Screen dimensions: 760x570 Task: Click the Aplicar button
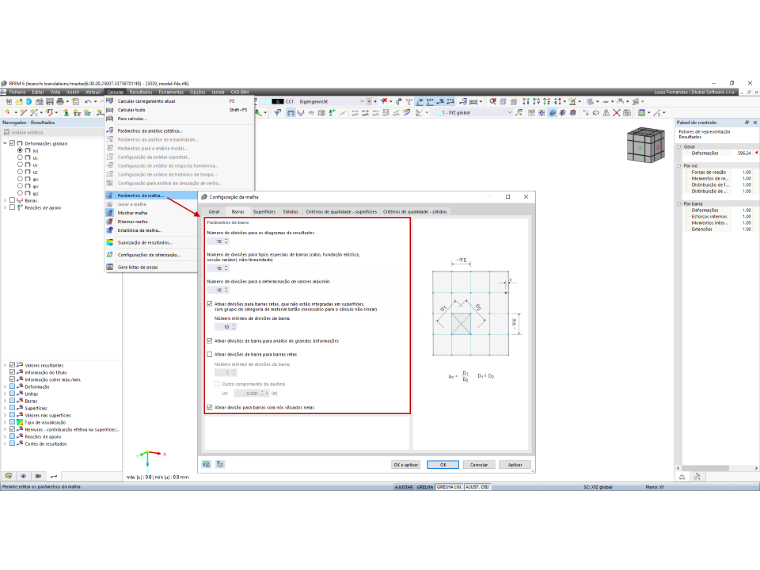pyautogui.click(x=515, y=464)
